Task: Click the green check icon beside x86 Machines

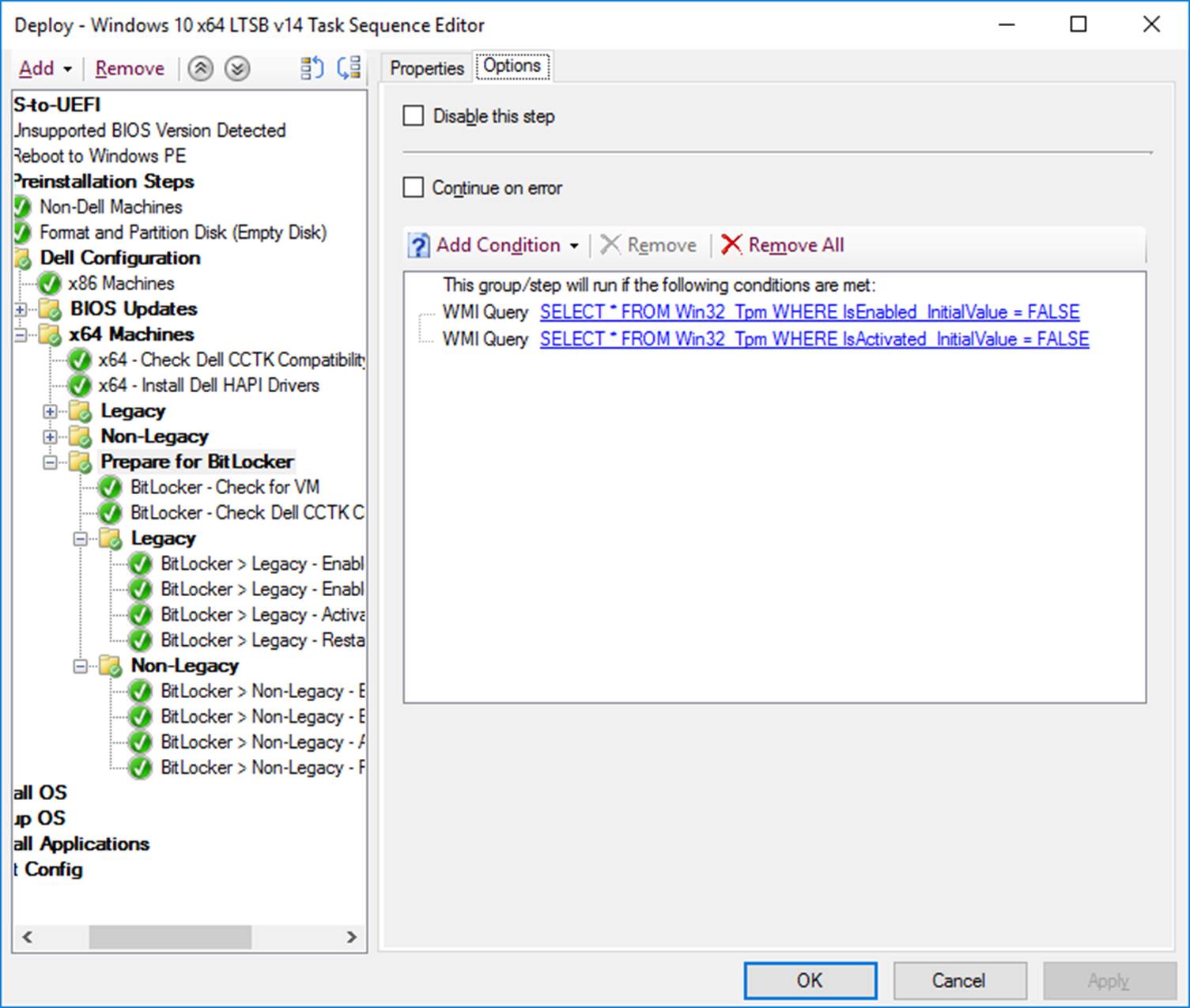Action: click(x=50, y=284)
